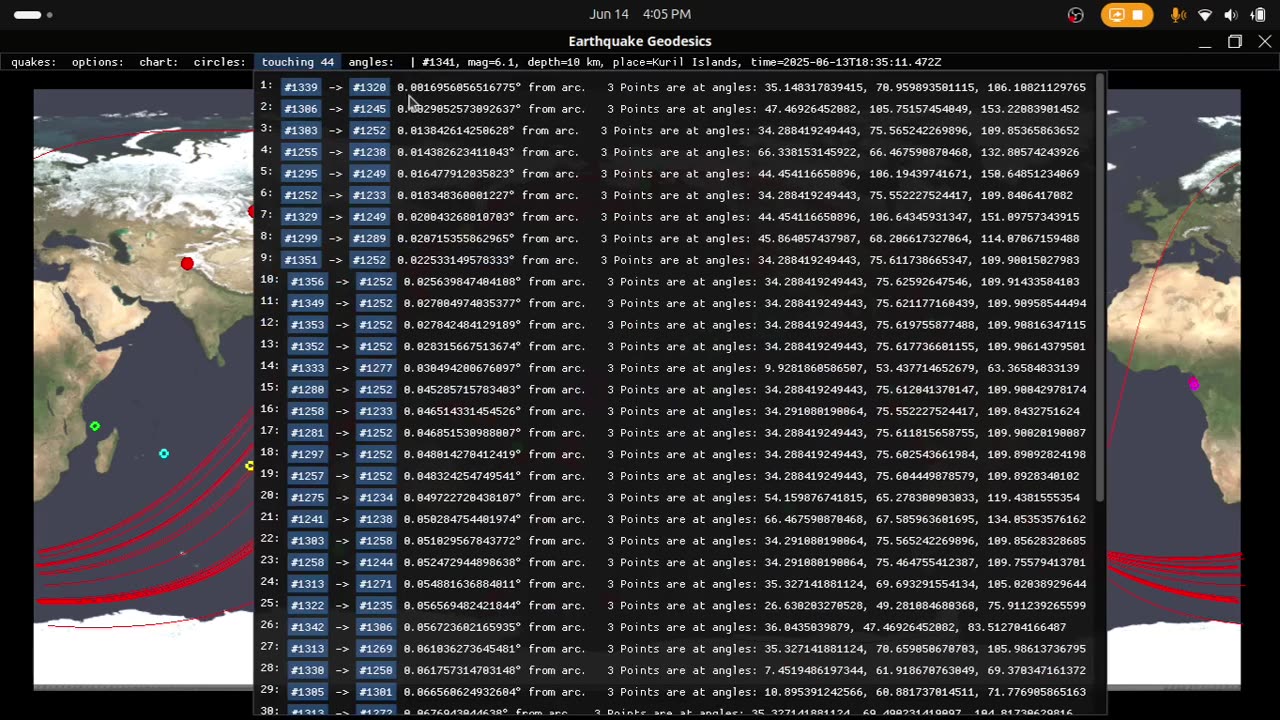The image size is (1280, 720).
Task: Open quake link #1352 in row 13
Action: point(307,347)
